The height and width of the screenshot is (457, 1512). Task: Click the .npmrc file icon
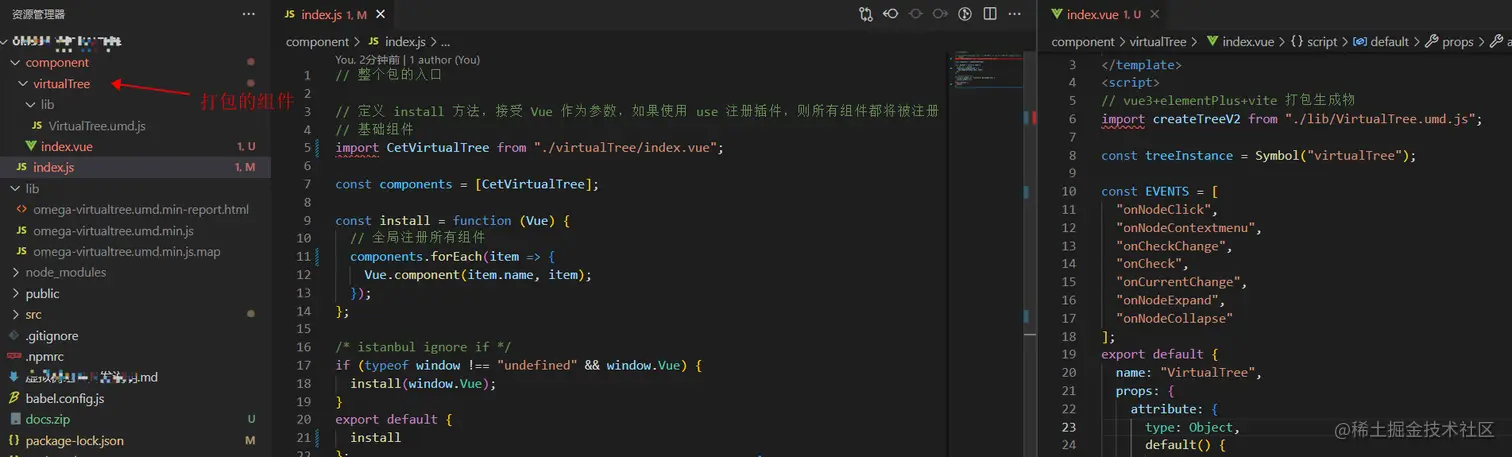pos(14,357)
